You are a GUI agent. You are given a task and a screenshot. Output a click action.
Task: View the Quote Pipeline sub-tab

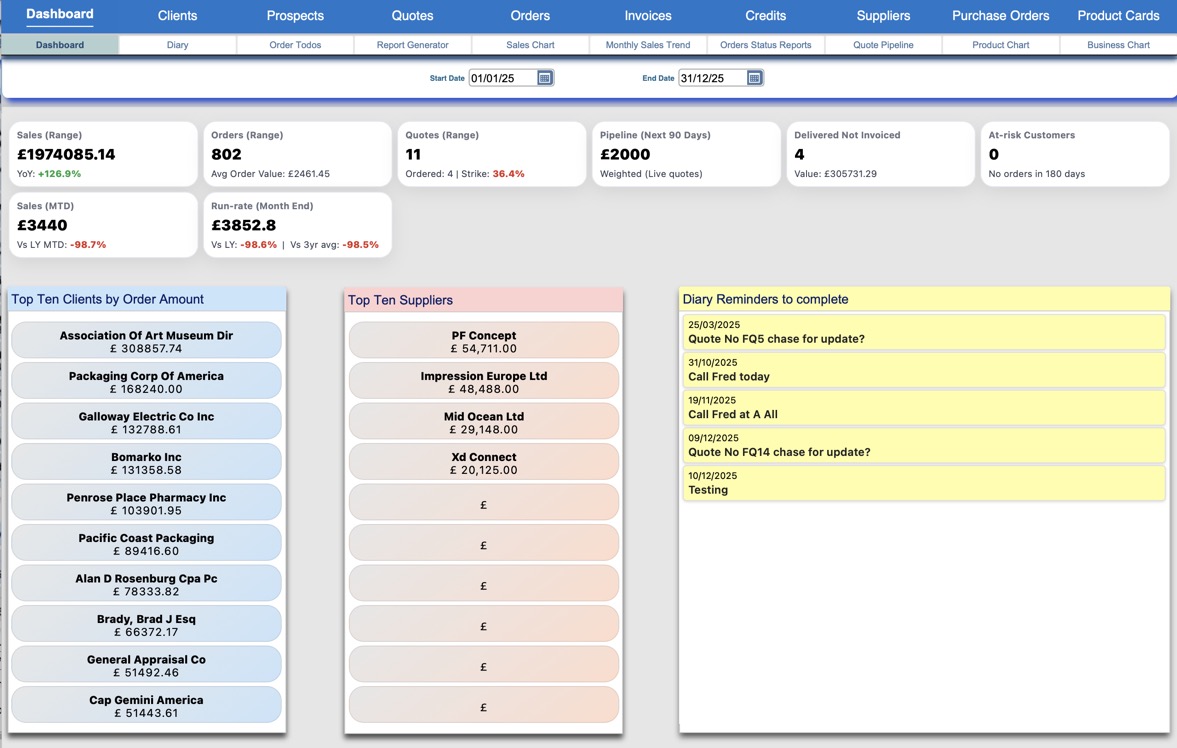click(883, 45)
